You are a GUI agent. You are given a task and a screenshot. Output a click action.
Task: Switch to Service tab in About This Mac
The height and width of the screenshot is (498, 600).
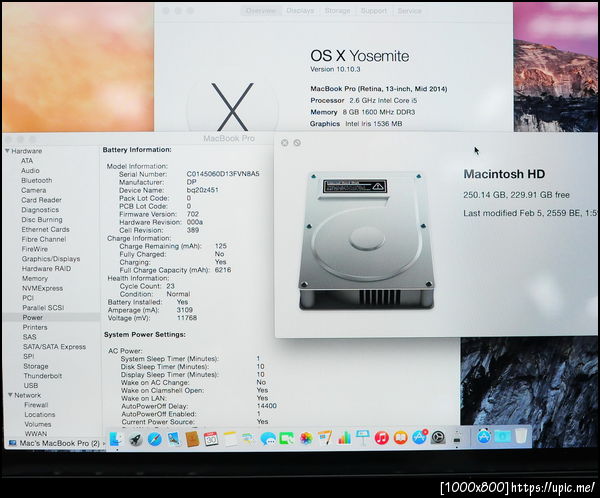click(x=409, y=11)
